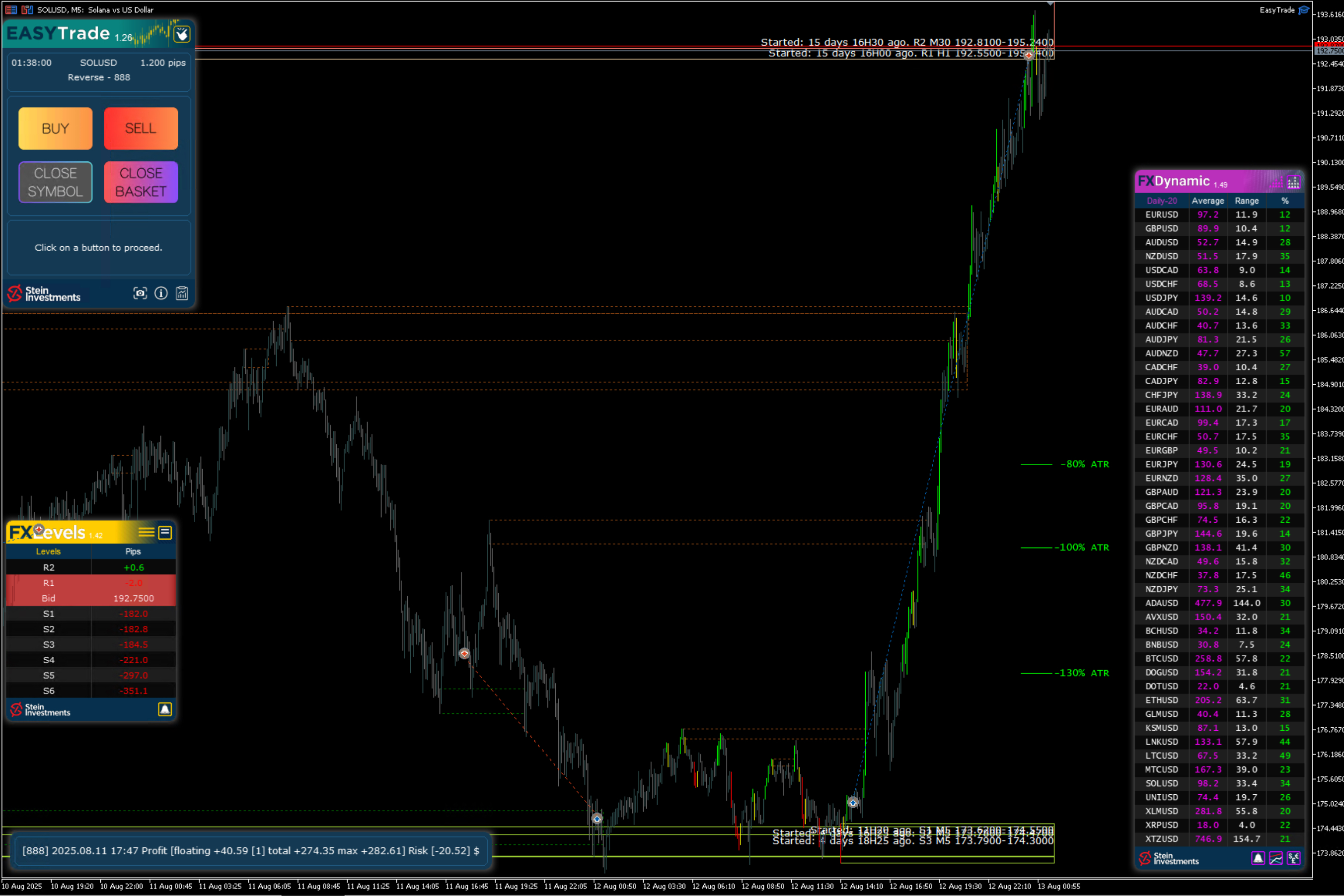Select the SOLUSD row in FXDynamic
Viewport: 1344px width, 896px height.
pos(1161,783)
